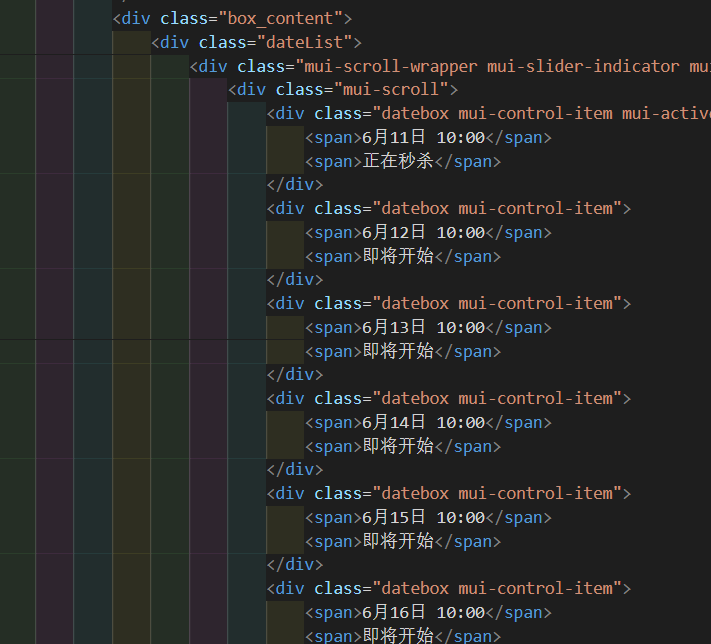Viewport: 711px width, 644px height.
Task: Click 即将开始 under 6月14日
Action: point(398,447)
